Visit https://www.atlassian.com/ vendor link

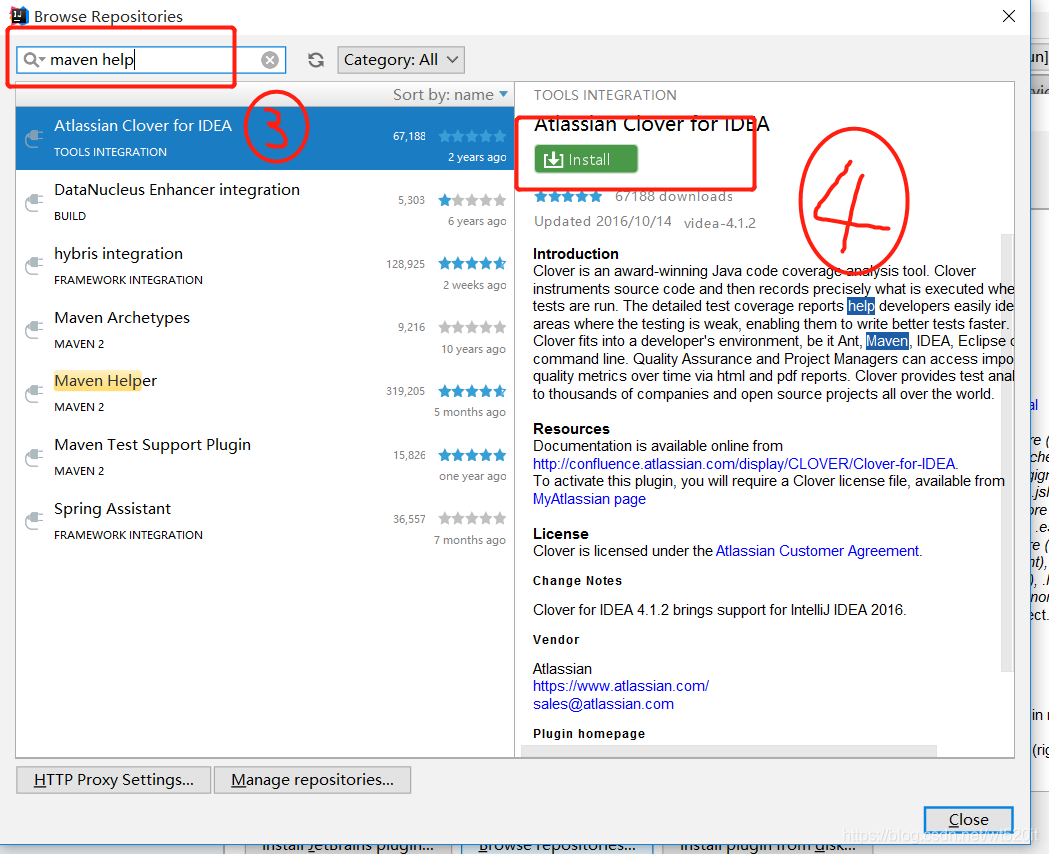tap(621, 686)
